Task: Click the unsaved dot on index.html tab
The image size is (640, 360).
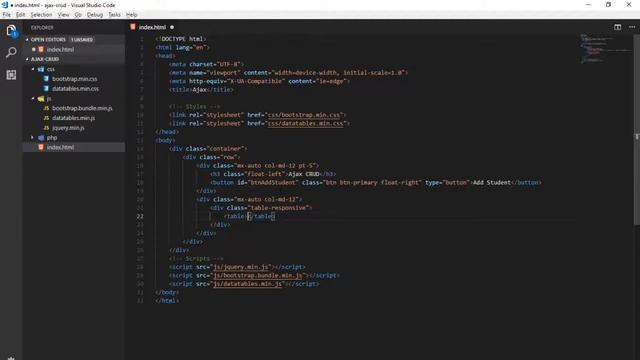Action: pyautogui.click(x=172, y=27)
